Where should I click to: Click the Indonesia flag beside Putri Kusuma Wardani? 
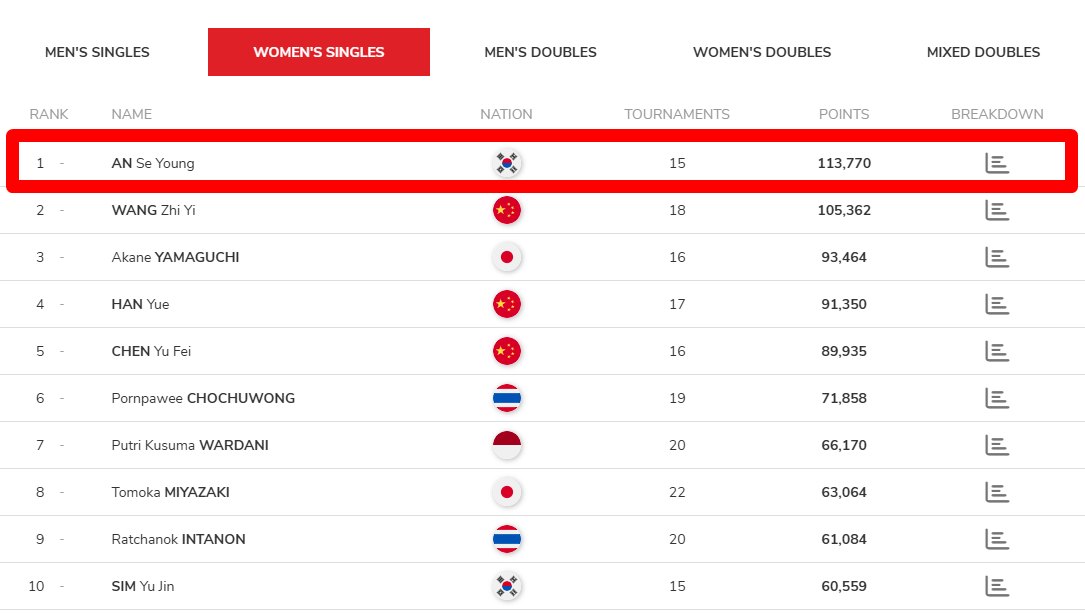click(x=507, y=445)
